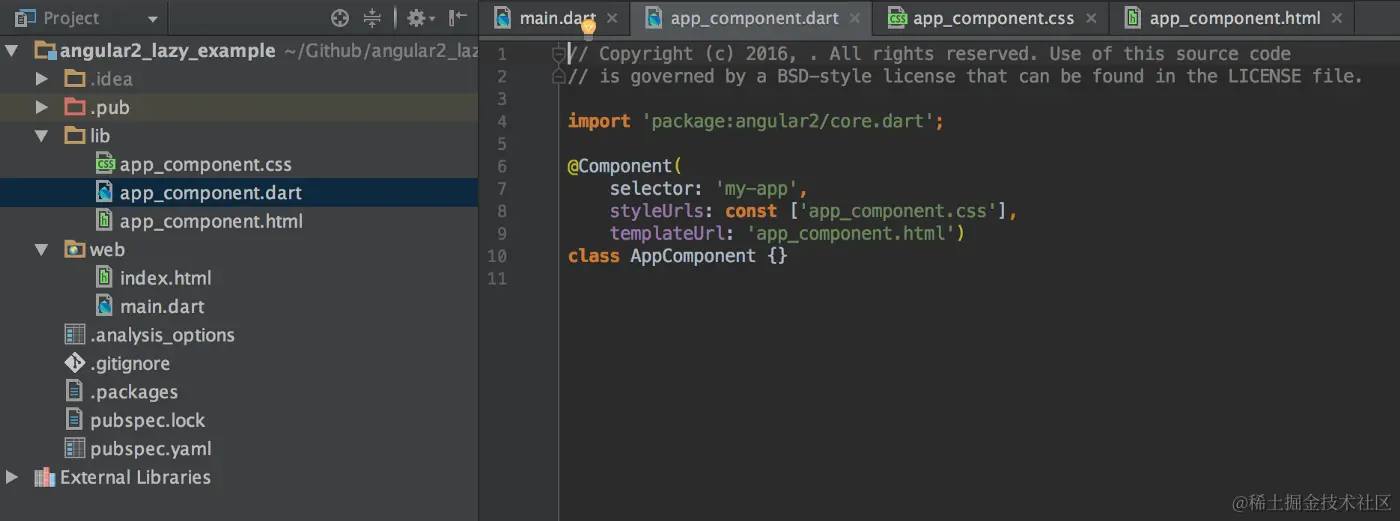
Task: Click the AppComponent class name
Action: [x=693, y=256]
